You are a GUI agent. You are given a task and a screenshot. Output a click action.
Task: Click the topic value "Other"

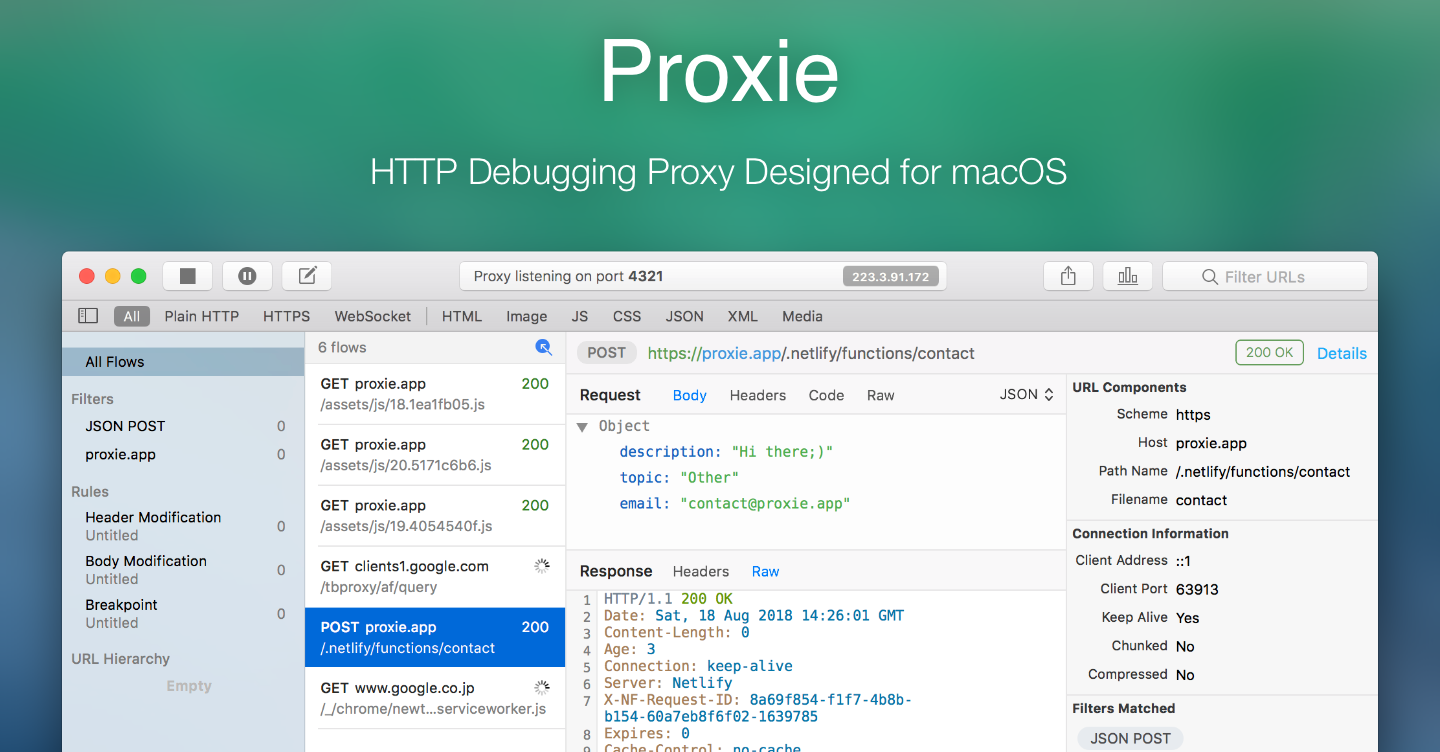[x=709, y=478]
